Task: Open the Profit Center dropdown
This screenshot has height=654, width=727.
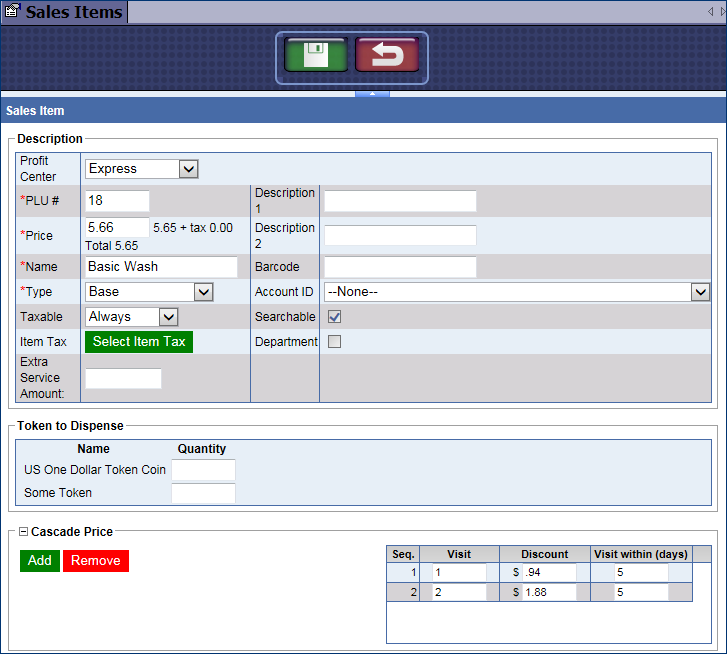Action: [188, 169]
